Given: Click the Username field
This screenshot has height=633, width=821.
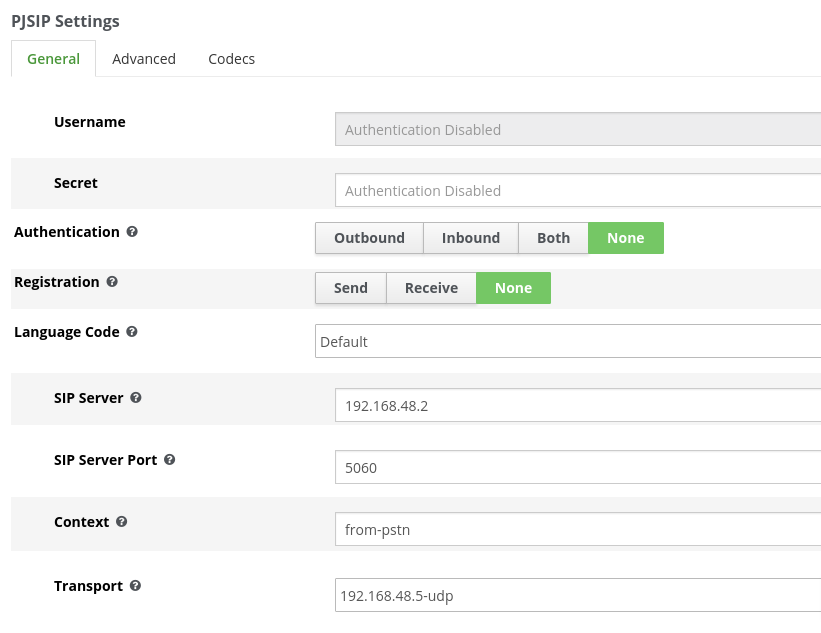Looking at the screenshot, I should (578, 129).
